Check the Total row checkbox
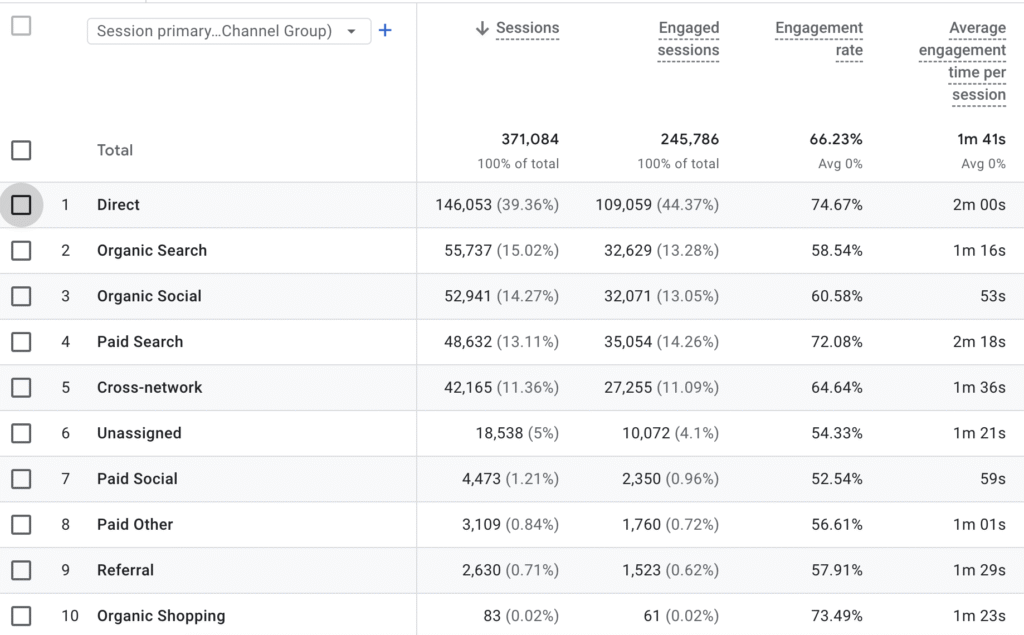The width and height of the screenshot is (1024, 635). (21, 150)
